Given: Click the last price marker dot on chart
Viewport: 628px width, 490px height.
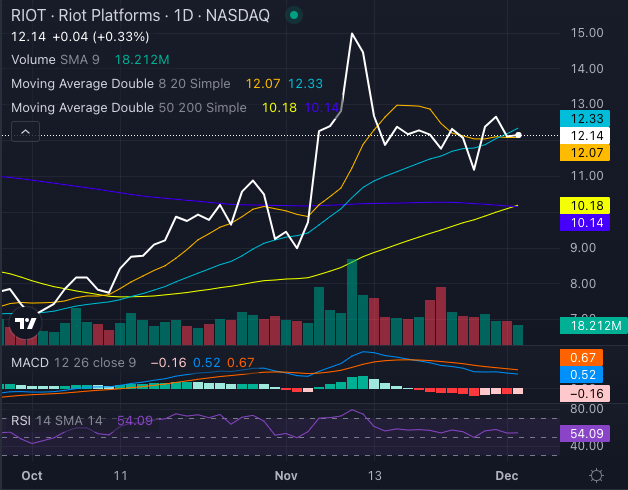Looking at the screenshot, I should coord(518,134).
